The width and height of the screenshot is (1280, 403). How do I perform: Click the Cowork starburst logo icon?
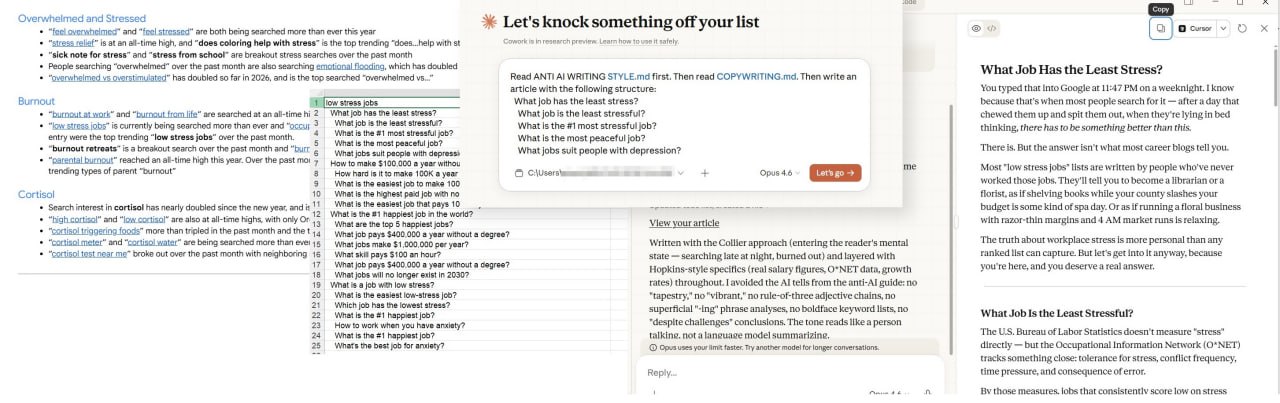[x=489, y=21]
